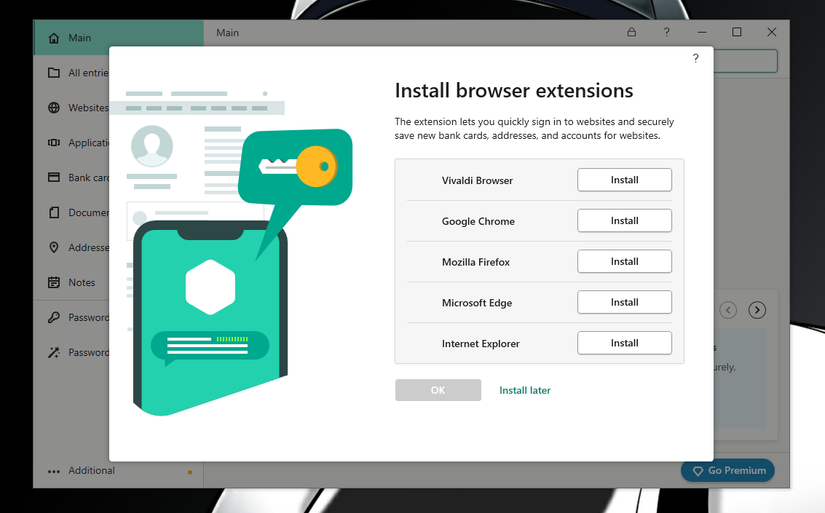Click Google Chrome label text

478,222
